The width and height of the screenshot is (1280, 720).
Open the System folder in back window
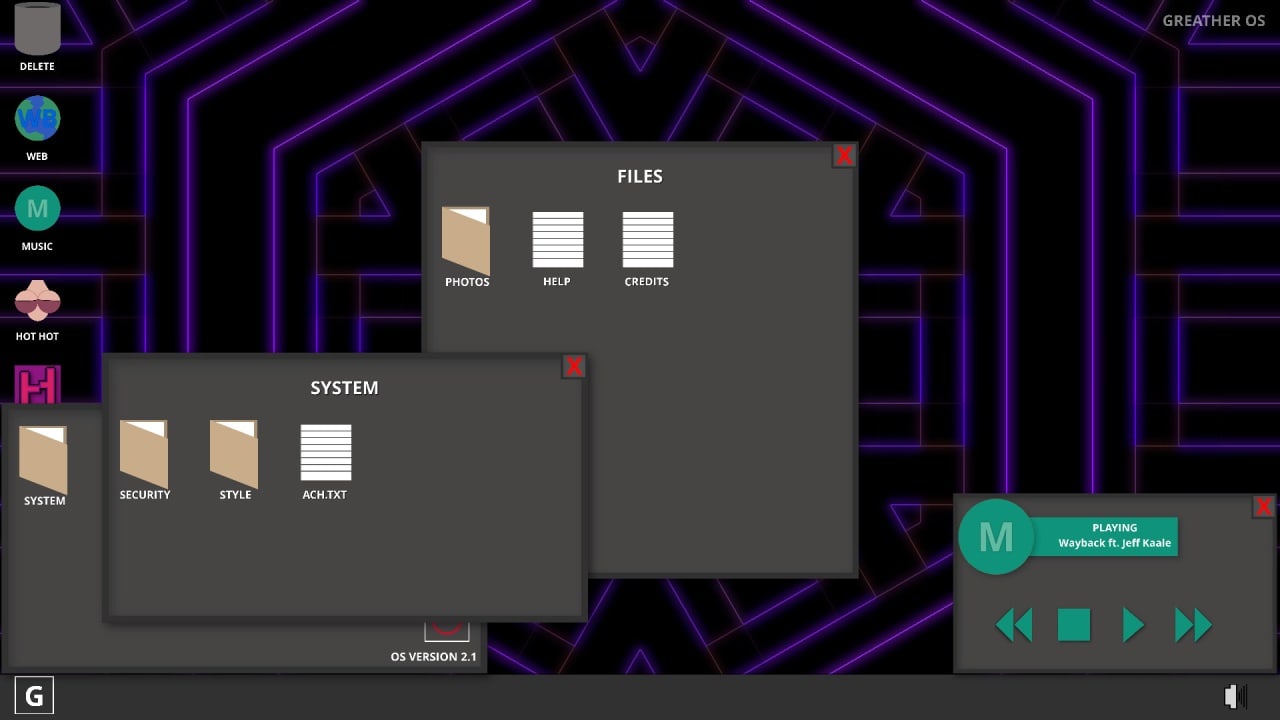point(44,460)
